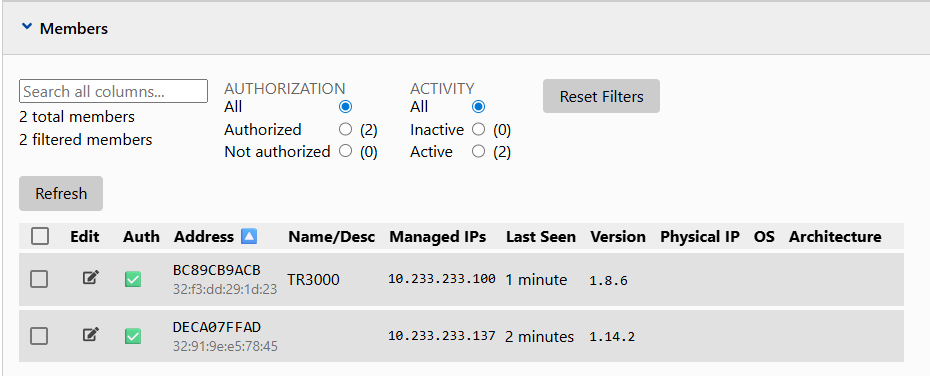Toggle the Address column sort arrow
Screen dimensions: 930x376
249,237
